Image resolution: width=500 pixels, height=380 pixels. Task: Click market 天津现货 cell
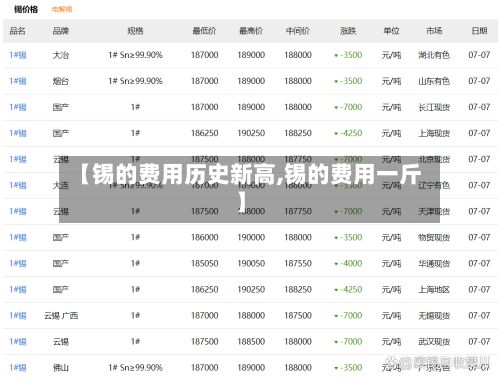[x=434, y=211]
